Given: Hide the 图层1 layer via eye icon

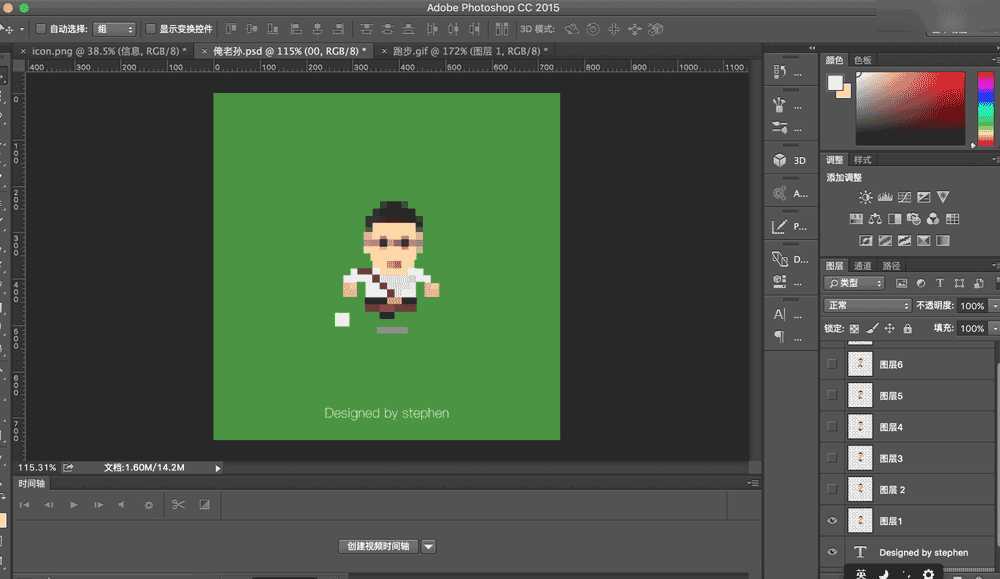Looking at the screenshot, I should [832, 521].
